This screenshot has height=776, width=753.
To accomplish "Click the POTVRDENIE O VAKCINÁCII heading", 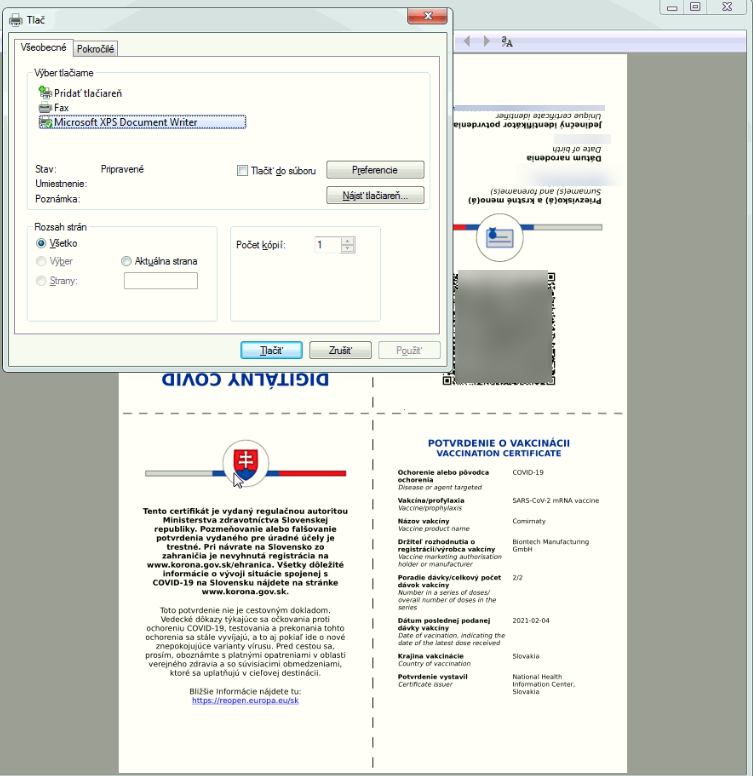I will pos(499,443).
